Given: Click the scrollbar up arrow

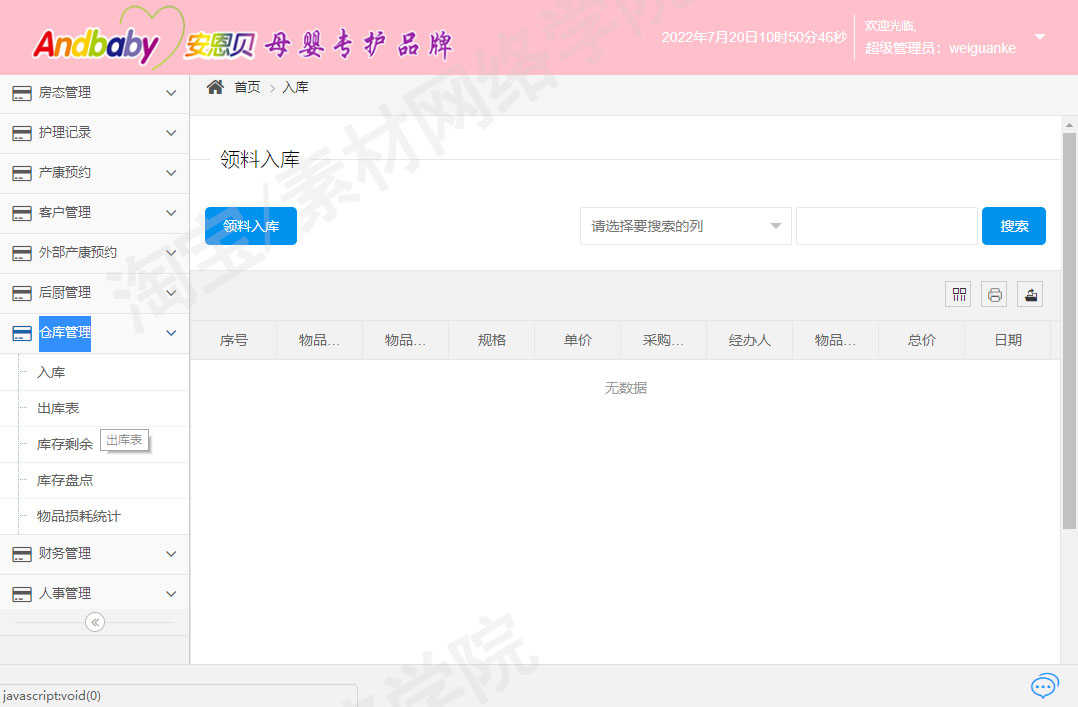Looking at the screenshot, I should click(x=1069, y=125).
